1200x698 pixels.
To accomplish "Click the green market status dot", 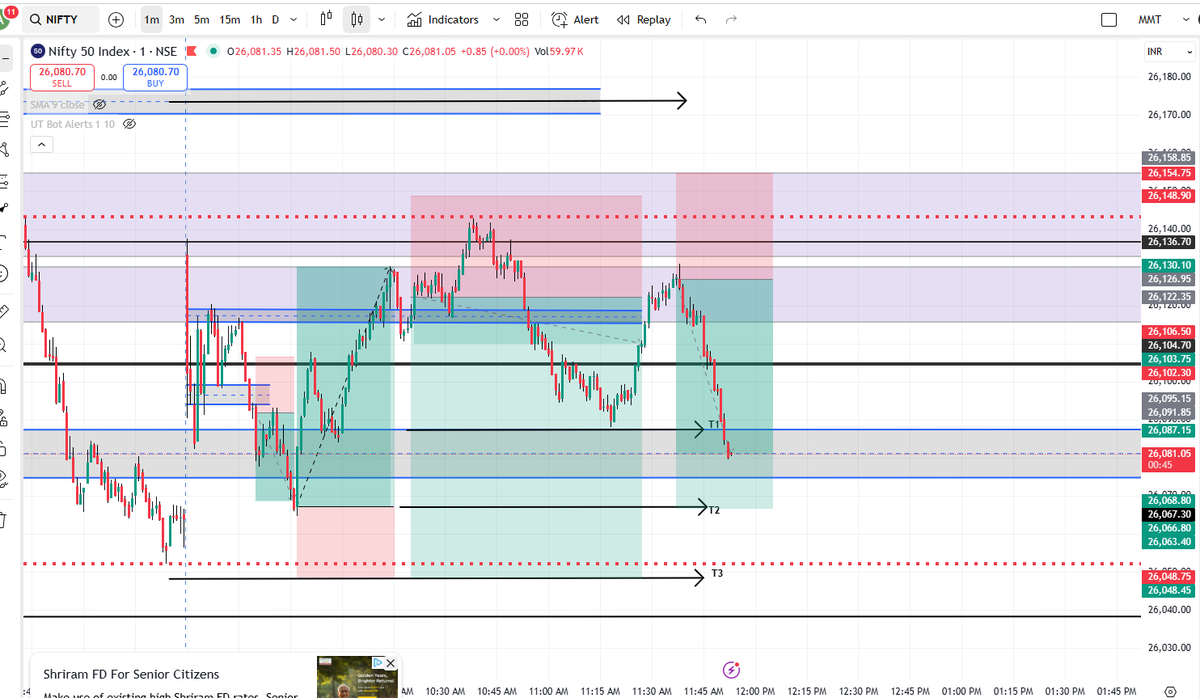I will pos(213,51).
